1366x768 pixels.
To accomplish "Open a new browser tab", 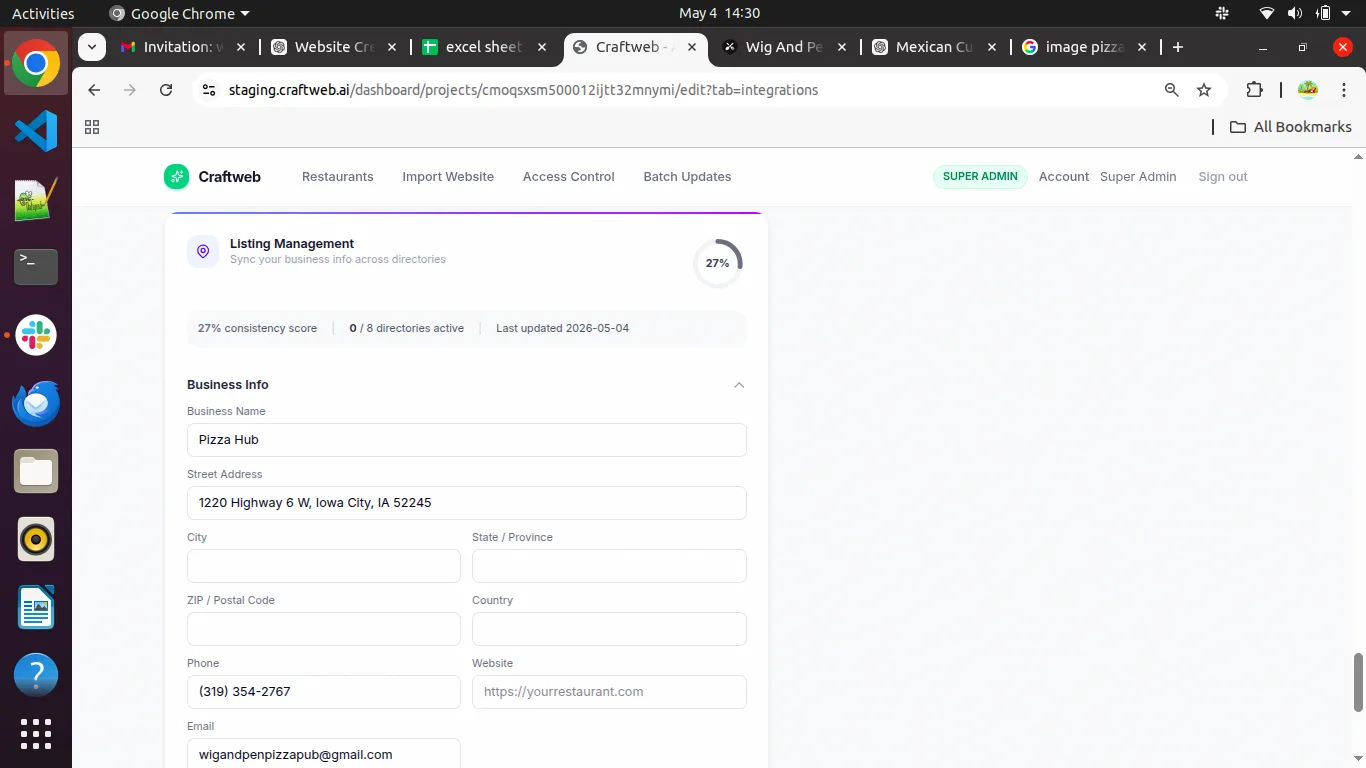I will point(1178,47).
